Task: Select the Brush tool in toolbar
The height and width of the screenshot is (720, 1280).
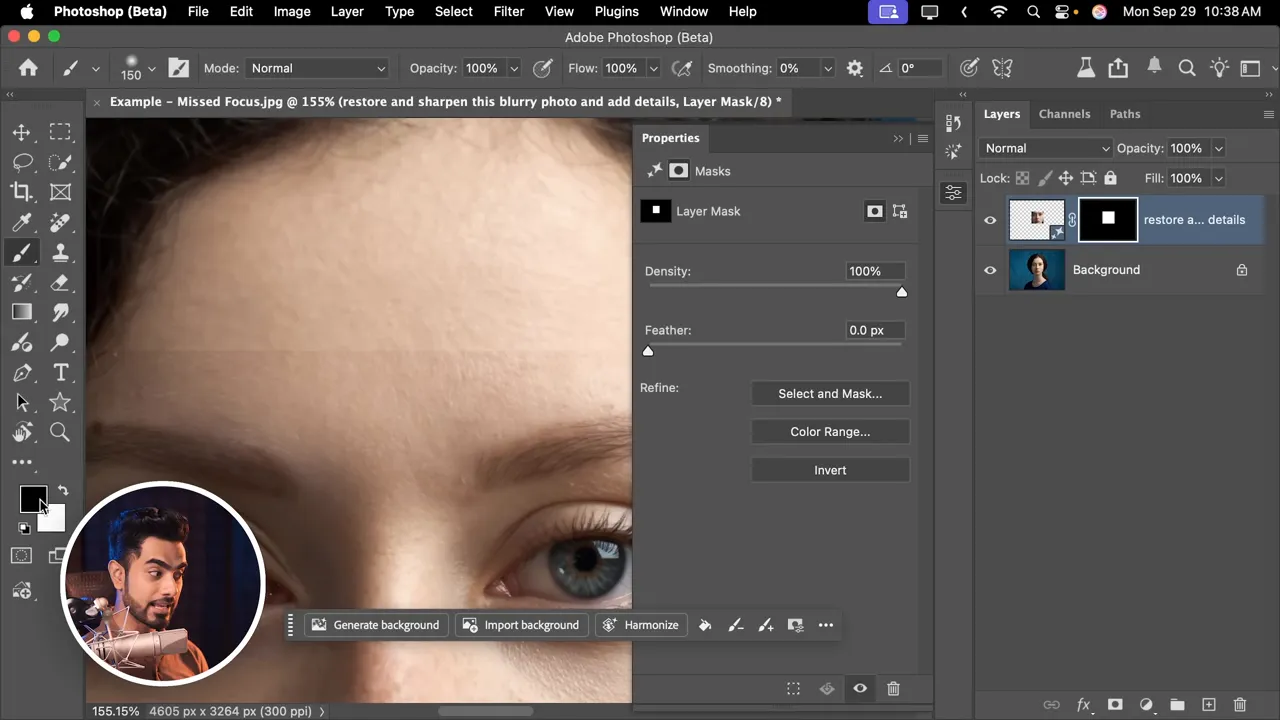Action: pyautogui.click(x=21, y=253)
